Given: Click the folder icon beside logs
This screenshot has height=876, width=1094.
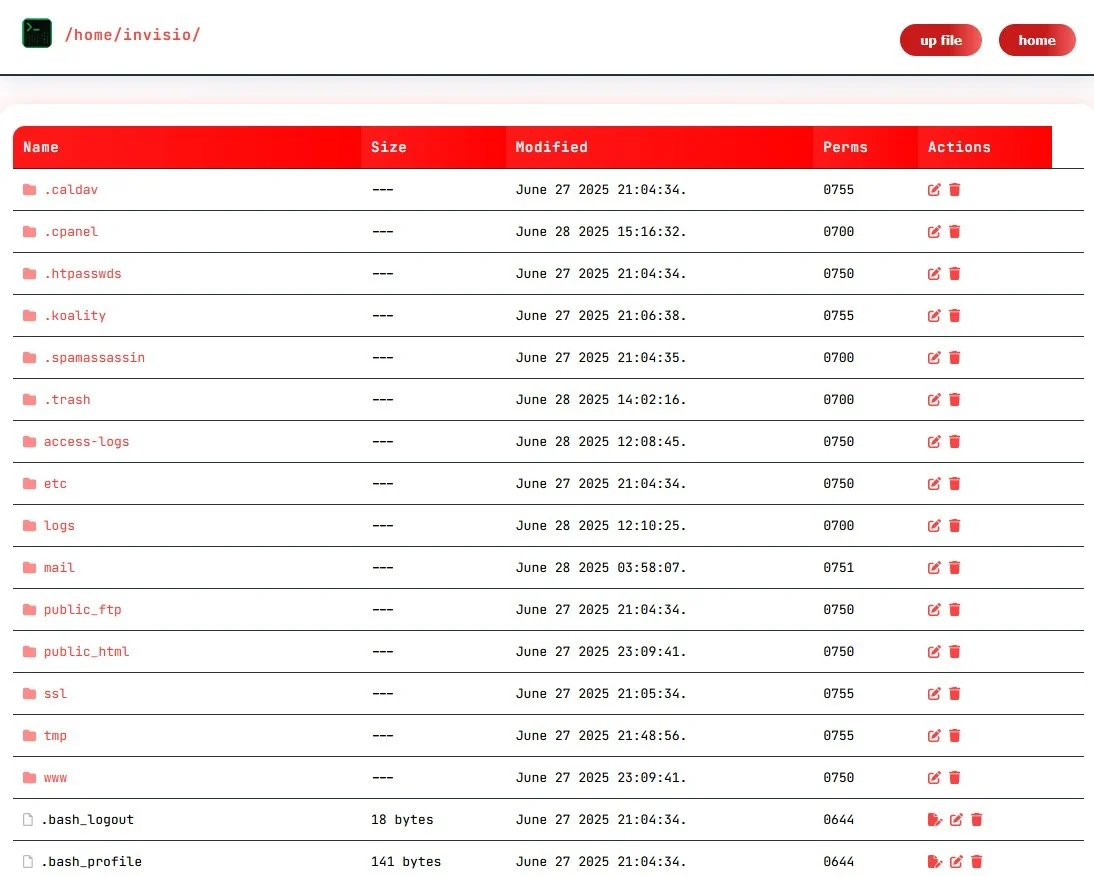Looking at the screenshot, I should (29, 525).
